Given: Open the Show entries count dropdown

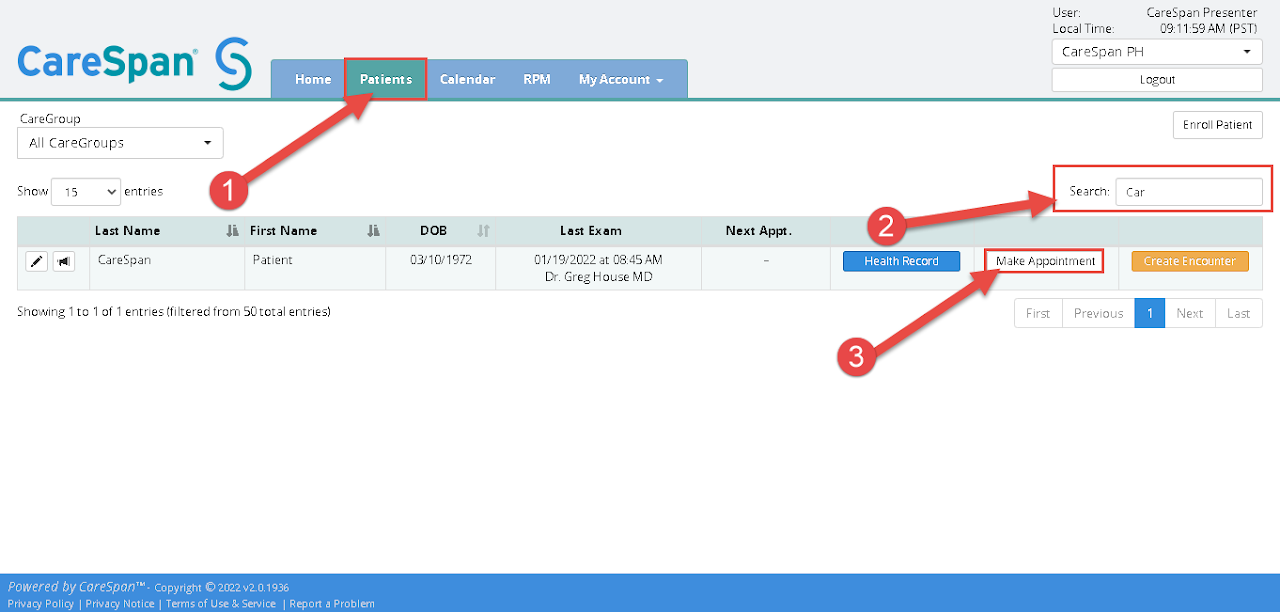Looking at the screenshot, I should [x=86, y=191].
